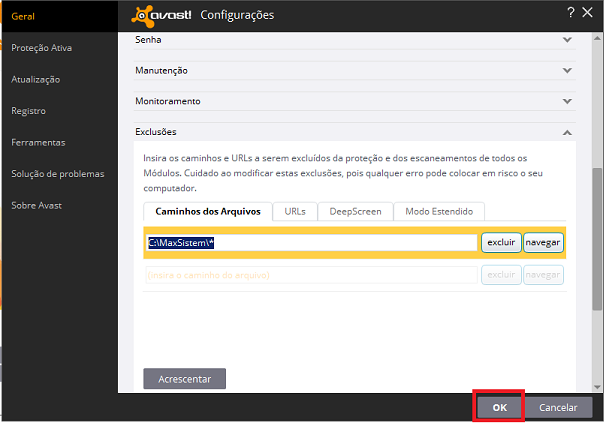Click the Monitoramento section header

point(354,101)
